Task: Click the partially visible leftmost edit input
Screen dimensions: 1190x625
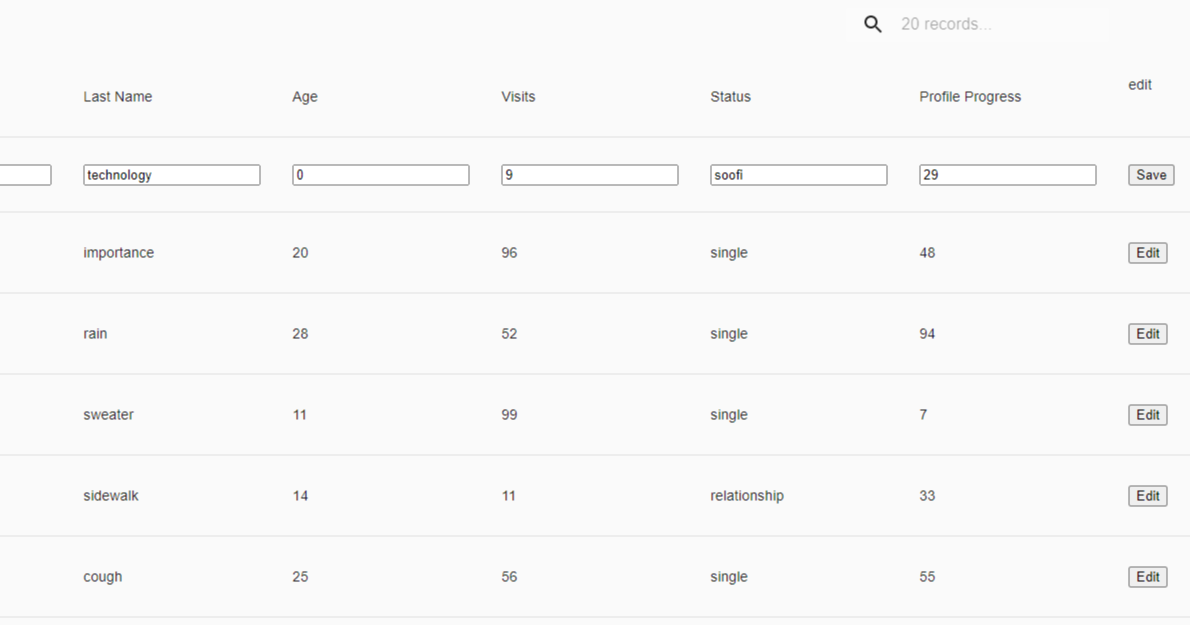Action: coord(25,175)
